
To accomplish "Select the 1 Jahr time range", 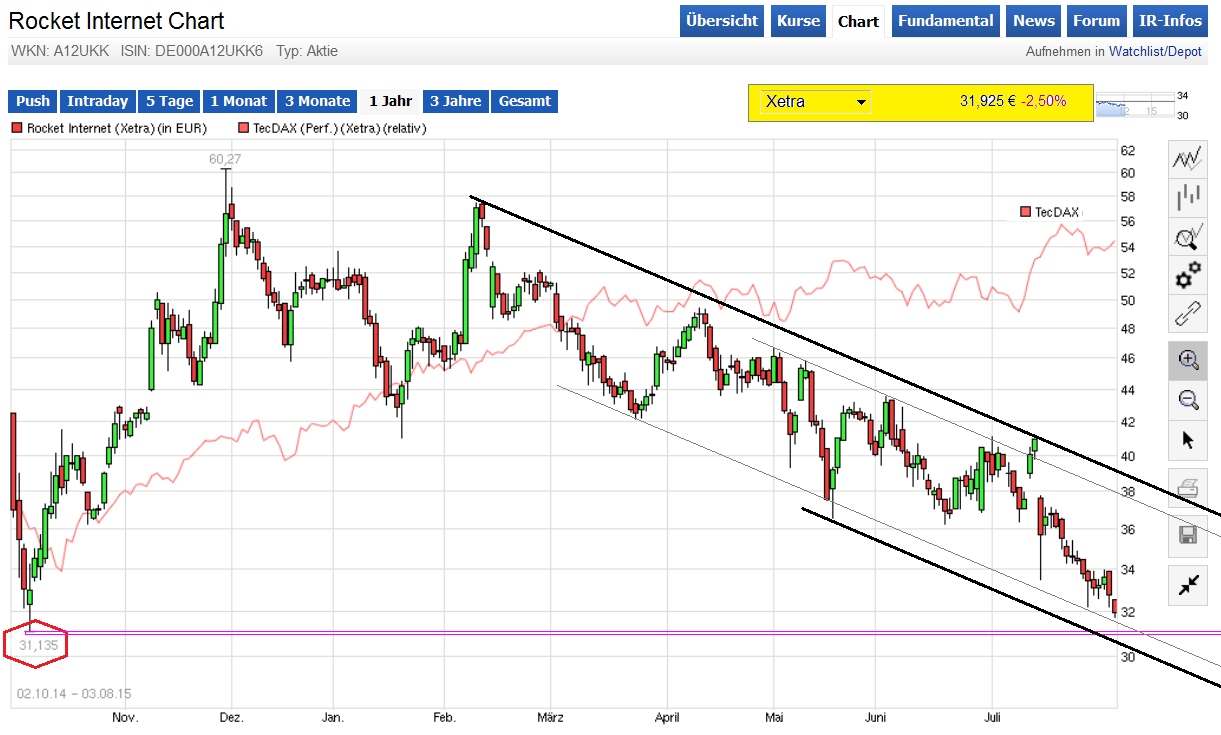I will (390, 101).
